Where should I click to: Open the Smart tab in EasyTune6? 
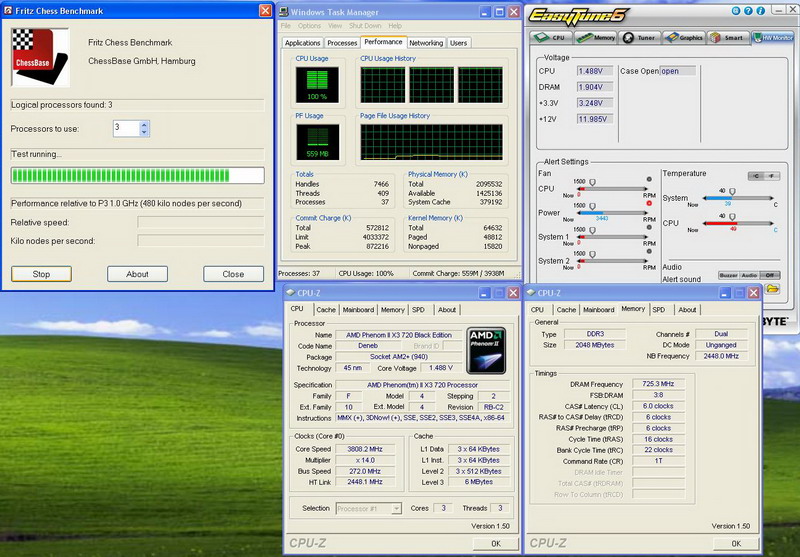(x=729, y=37)
